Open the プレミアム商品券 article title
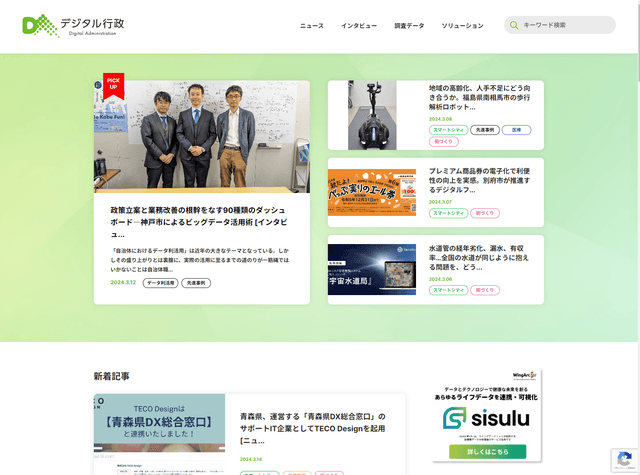Viewport: 640px width, 475px height. 480,180
